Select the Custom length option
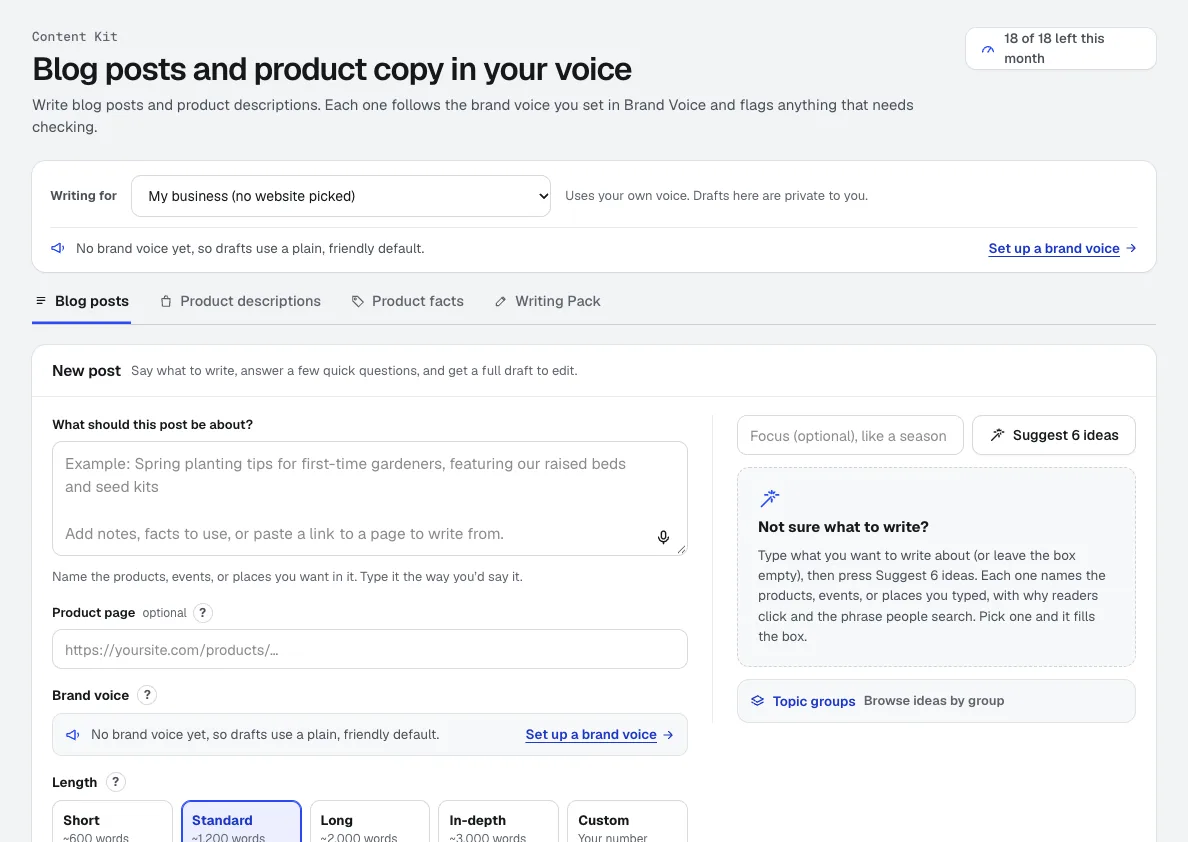This screenshot has width=1188, height=842. (627, 822)
